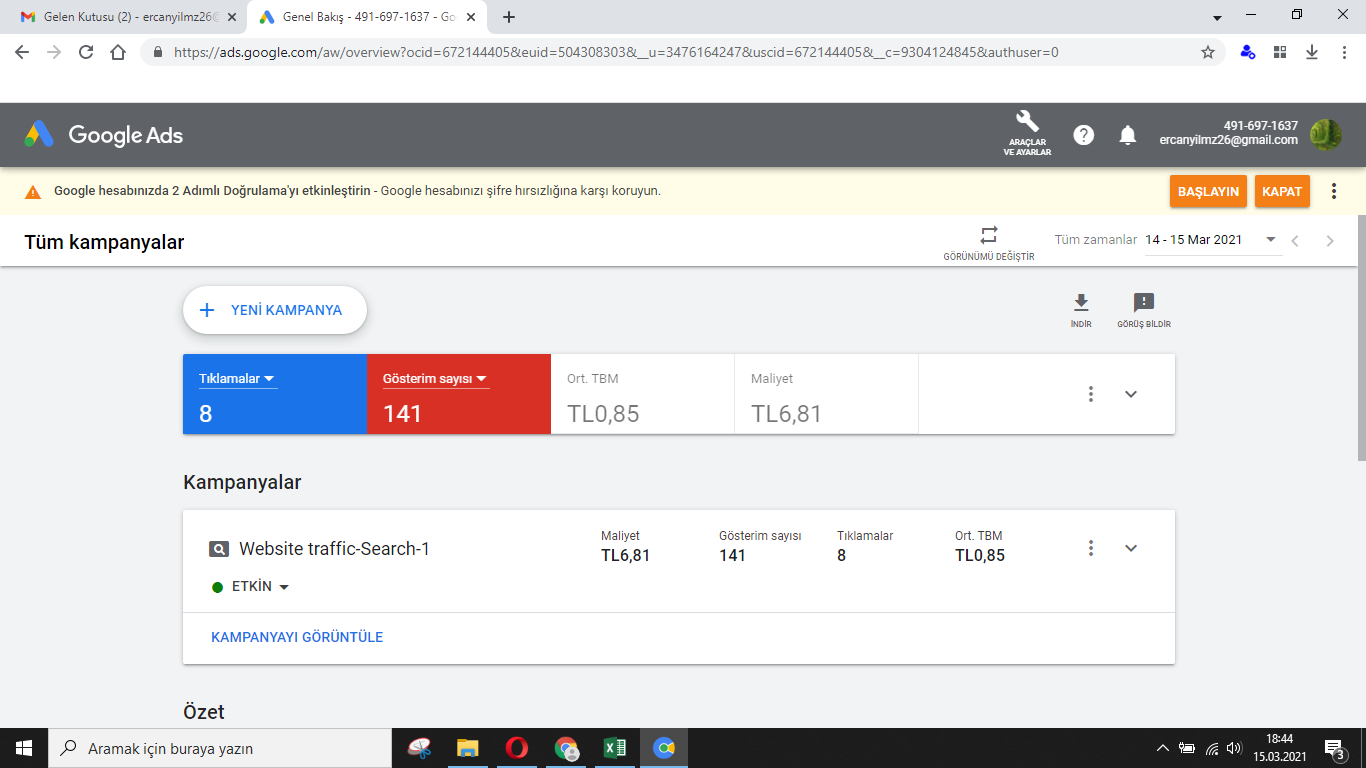
Task: Click the help question mark icon
Action: (1083, 135)
